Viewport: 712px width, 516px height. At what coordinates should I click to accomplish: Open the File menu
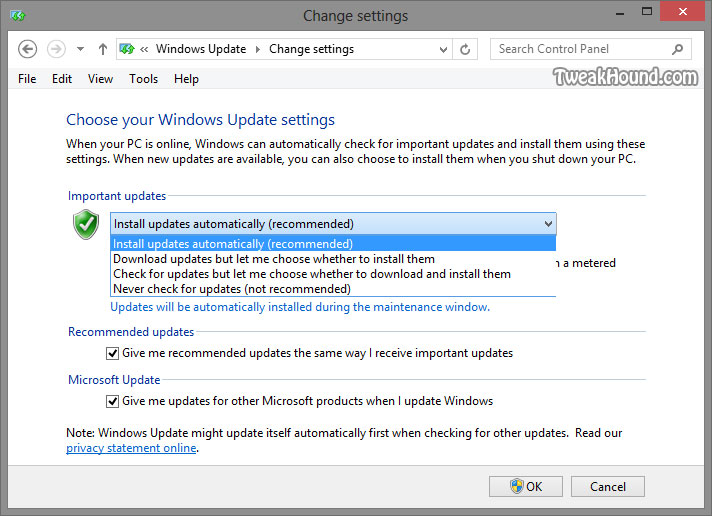click(27, 79)
